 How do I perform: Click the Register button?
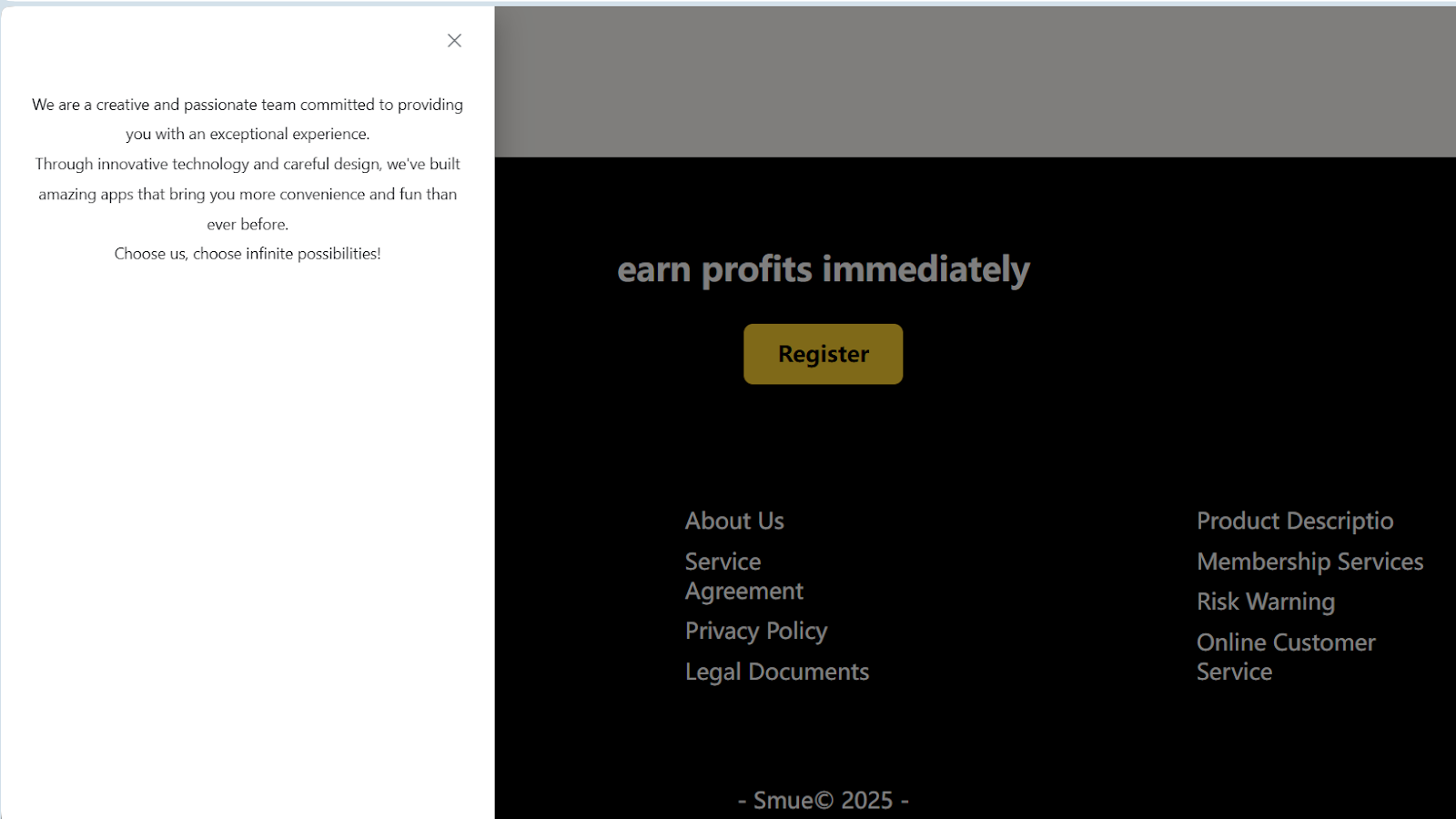point(823,354)
